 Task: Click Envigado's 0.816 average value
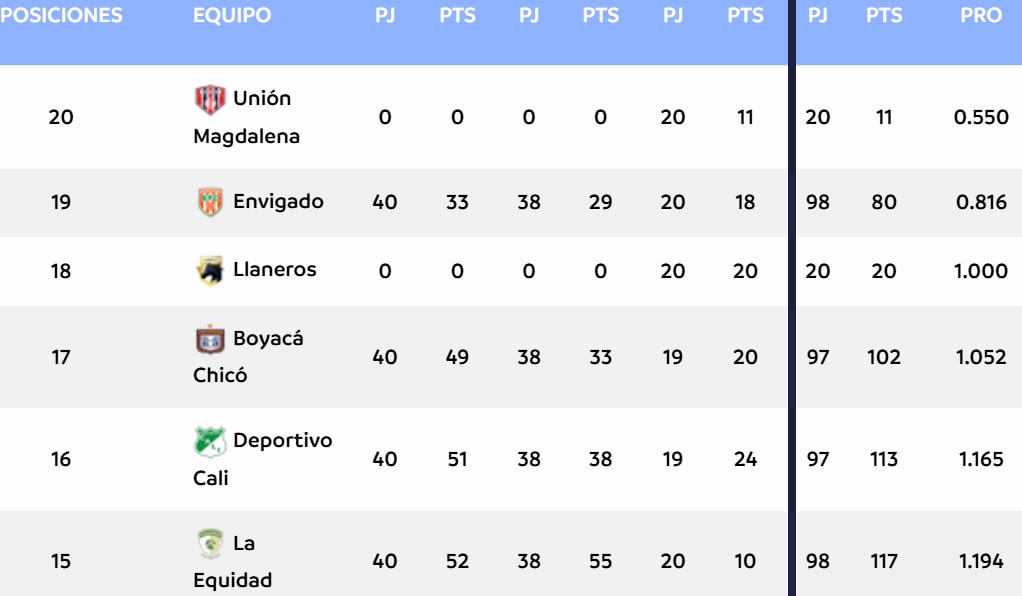coord(981,202)
